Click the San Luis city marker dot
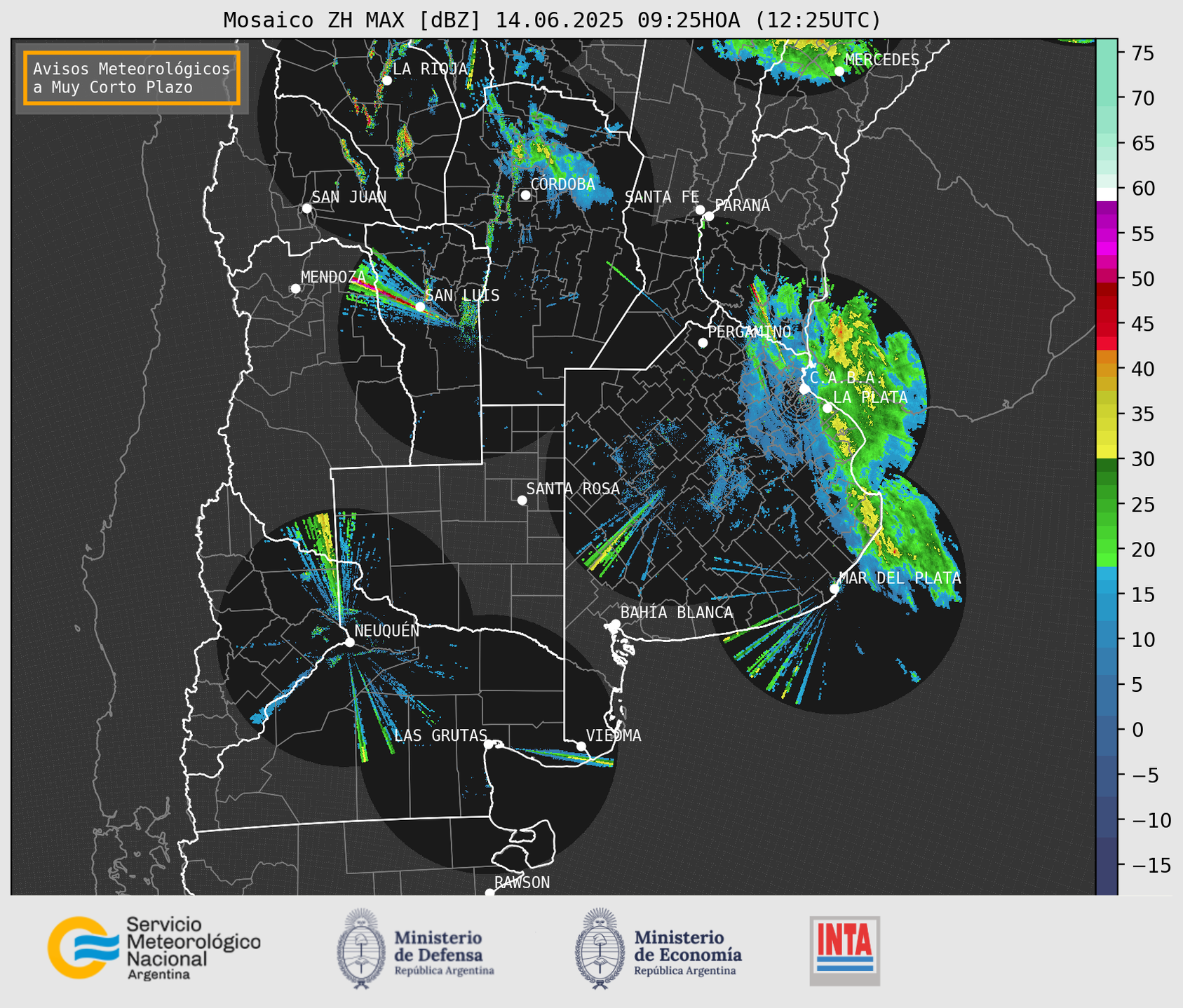This screenshot has width=1183, height=1008. pyautogui.click(x=420, y=306)
